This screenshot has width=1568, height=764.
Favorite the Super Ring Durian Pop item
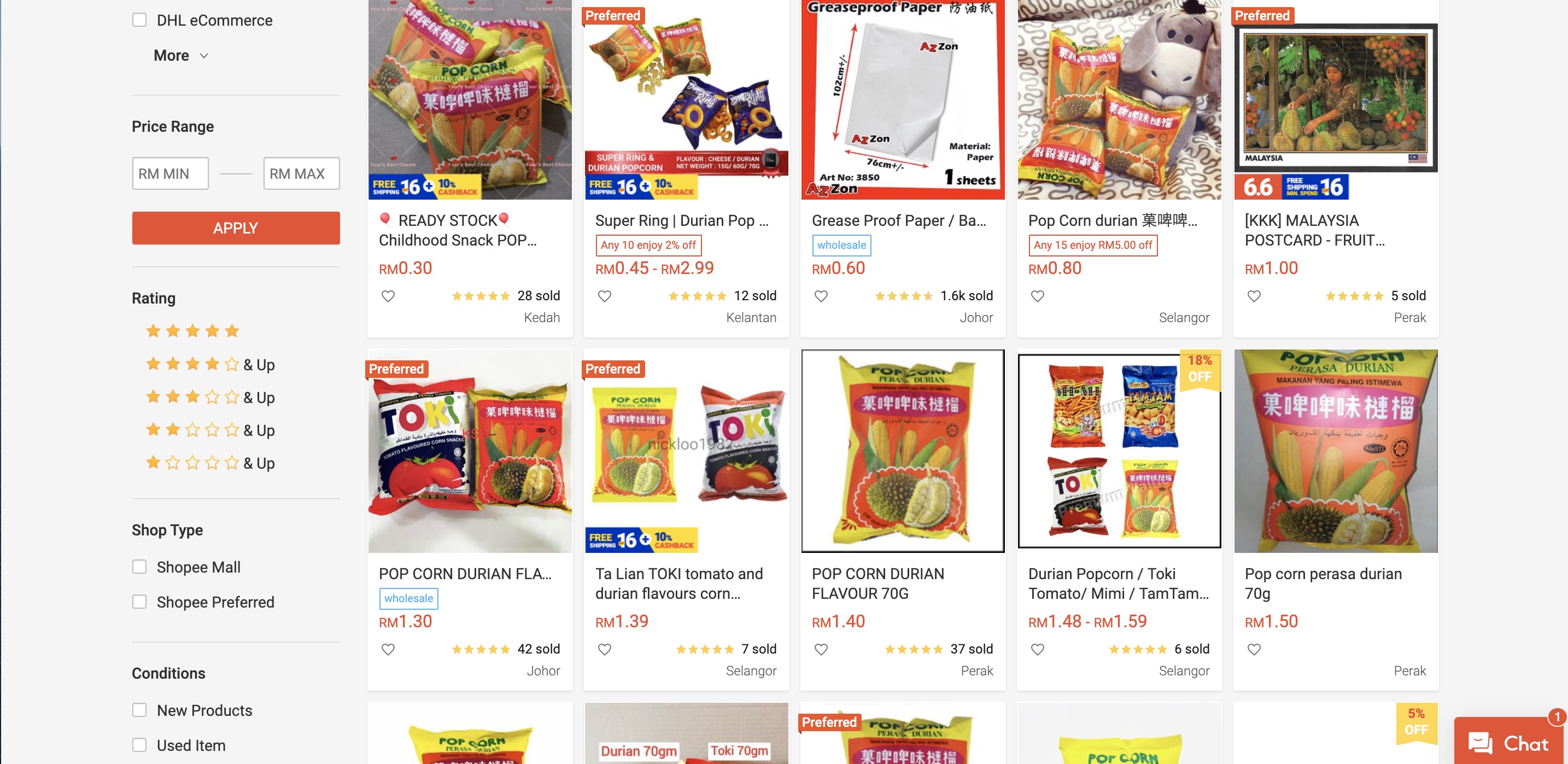click(605, 296)
